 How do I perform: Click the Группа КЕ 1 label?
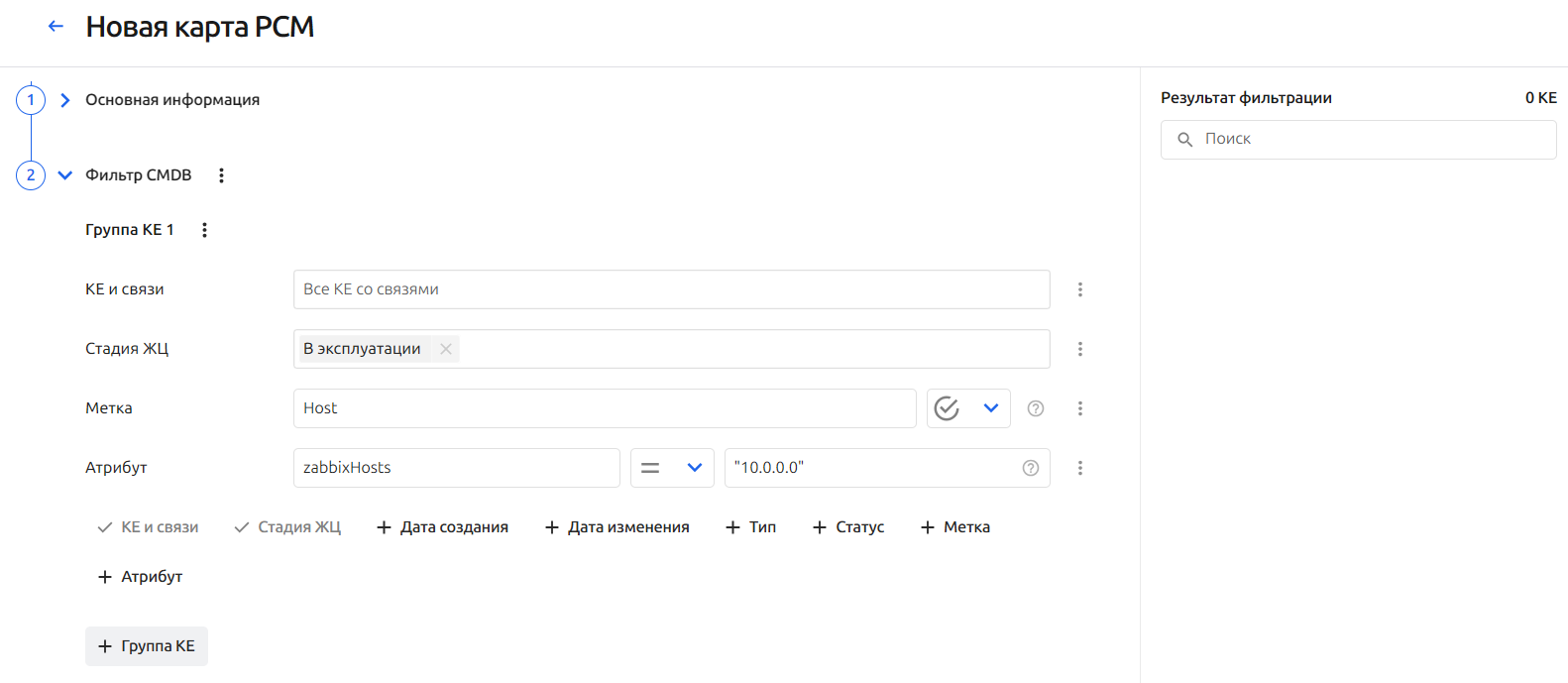click(x=130, y=230)
